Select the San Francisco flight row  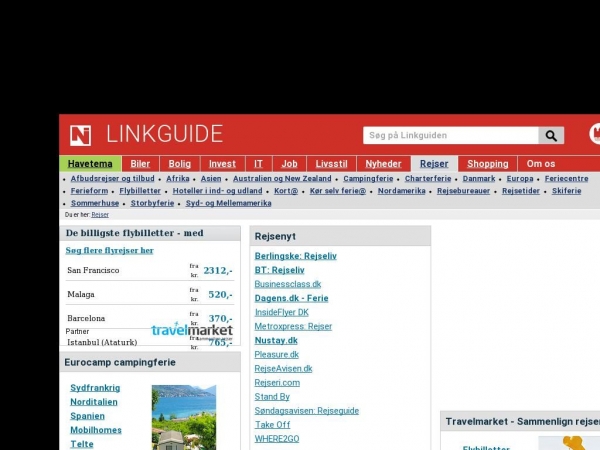point(150,270)
